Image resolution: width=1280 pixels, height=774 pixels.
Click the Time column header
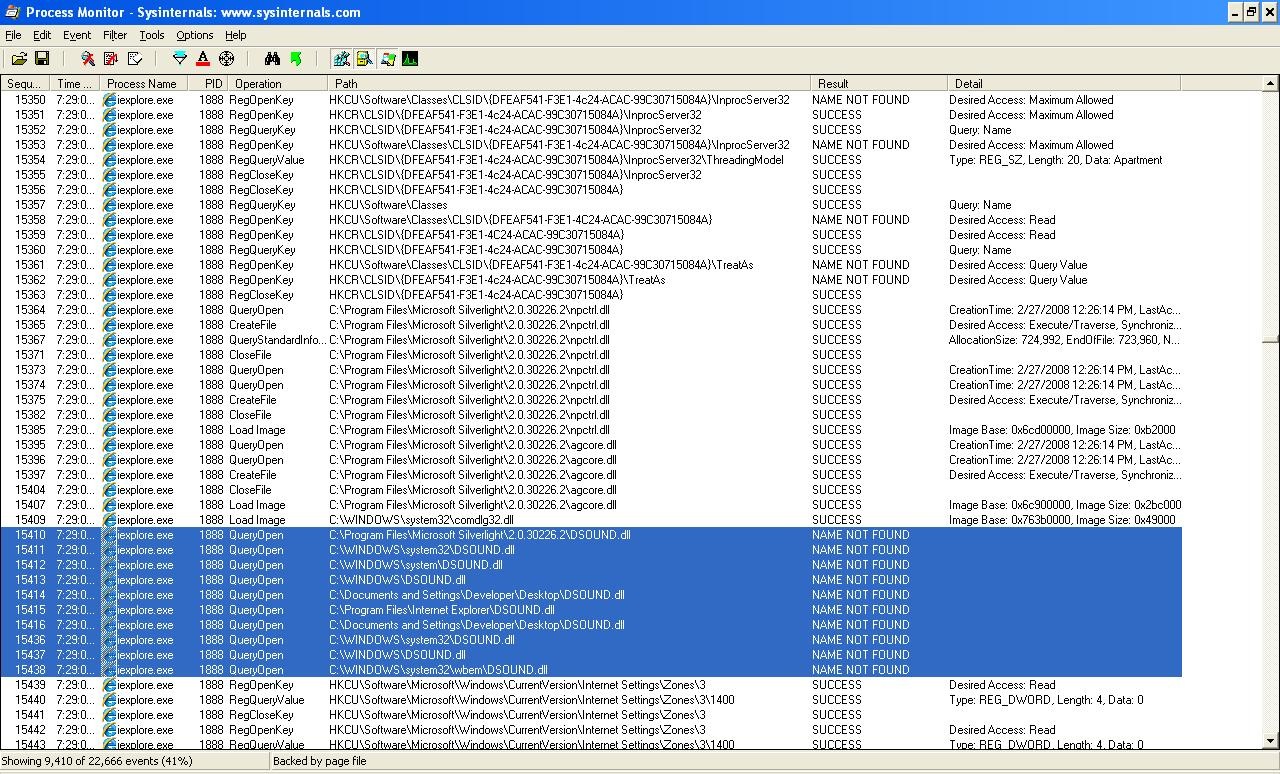75,84
